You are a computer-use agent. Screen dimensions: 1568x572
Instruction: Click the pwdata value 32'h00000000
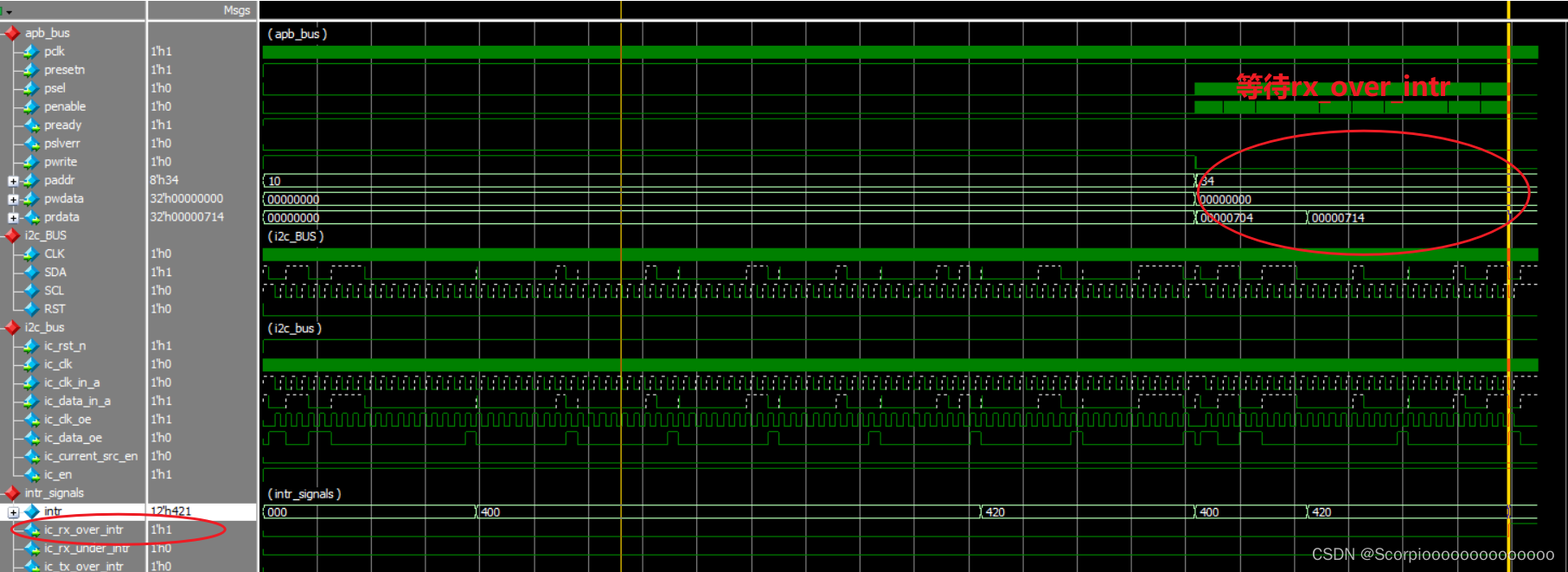187,199
